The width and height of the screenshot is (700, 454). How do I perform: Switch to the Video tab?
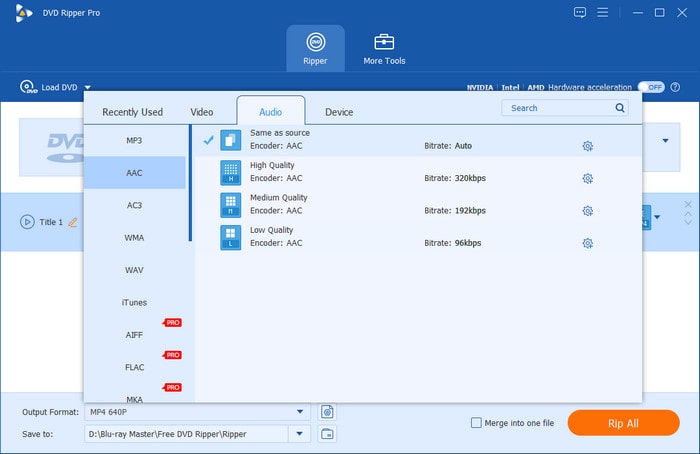[202, 112]
